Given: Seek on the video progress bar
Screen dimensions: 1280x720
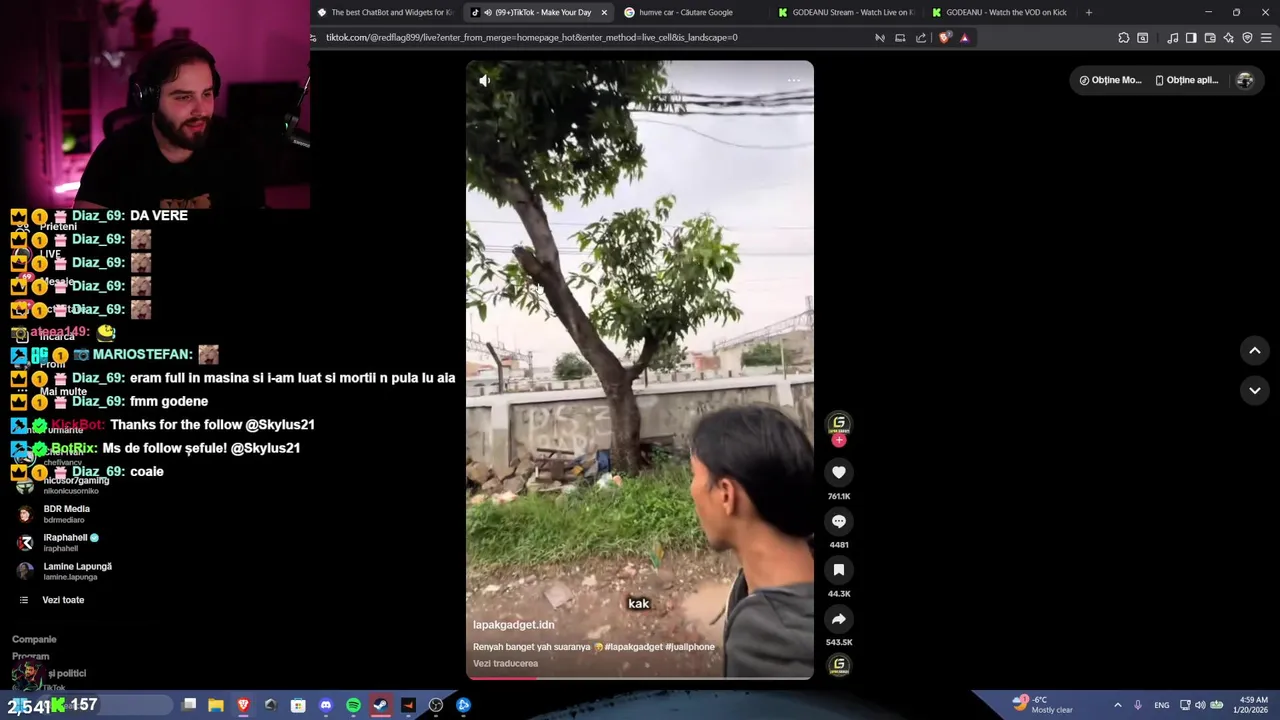Looking at the screenshot, I should pyautogui.click(x=640, y=678).
